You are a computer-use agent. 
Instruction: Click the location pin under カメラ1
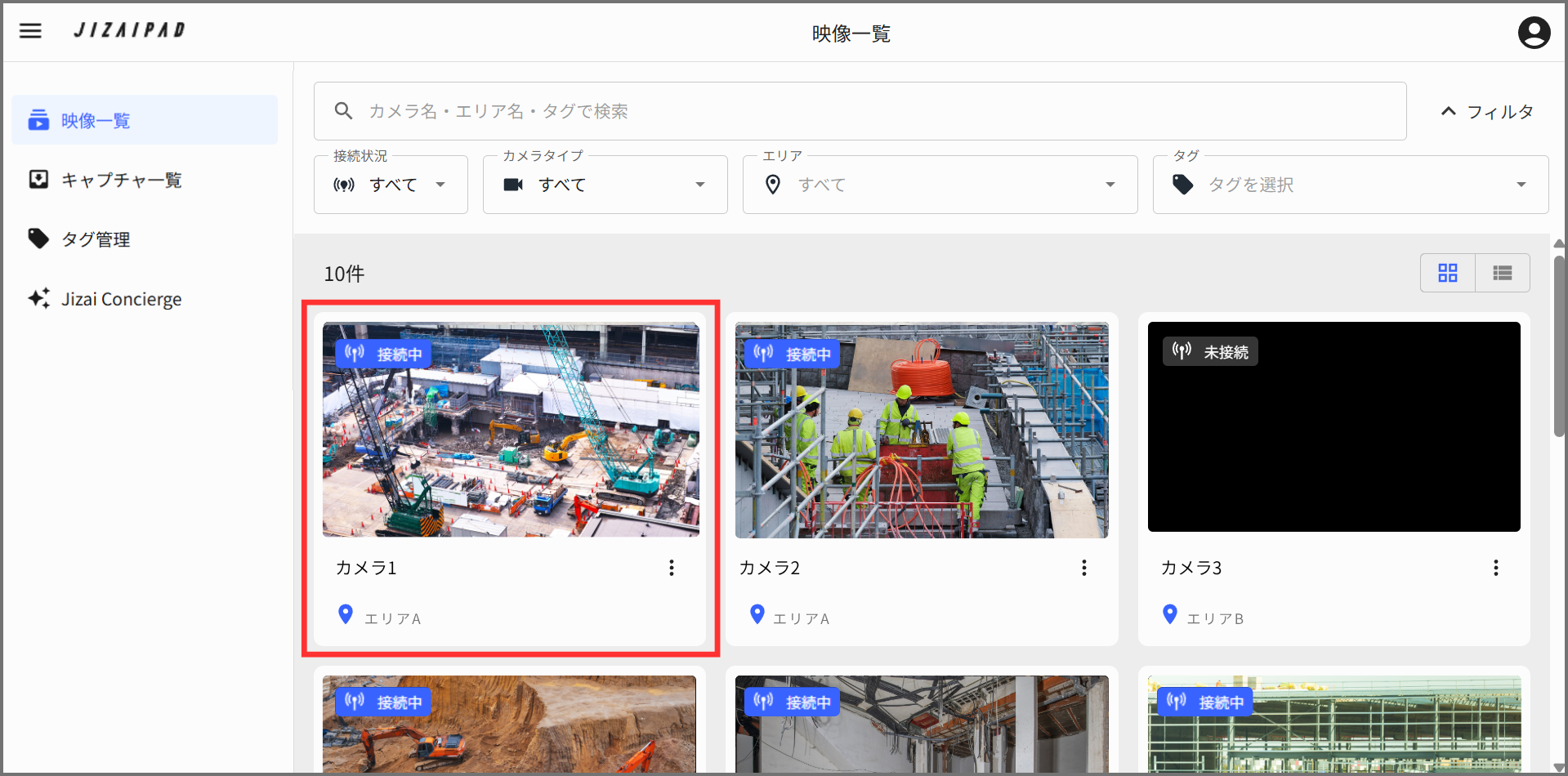[346, 614]
